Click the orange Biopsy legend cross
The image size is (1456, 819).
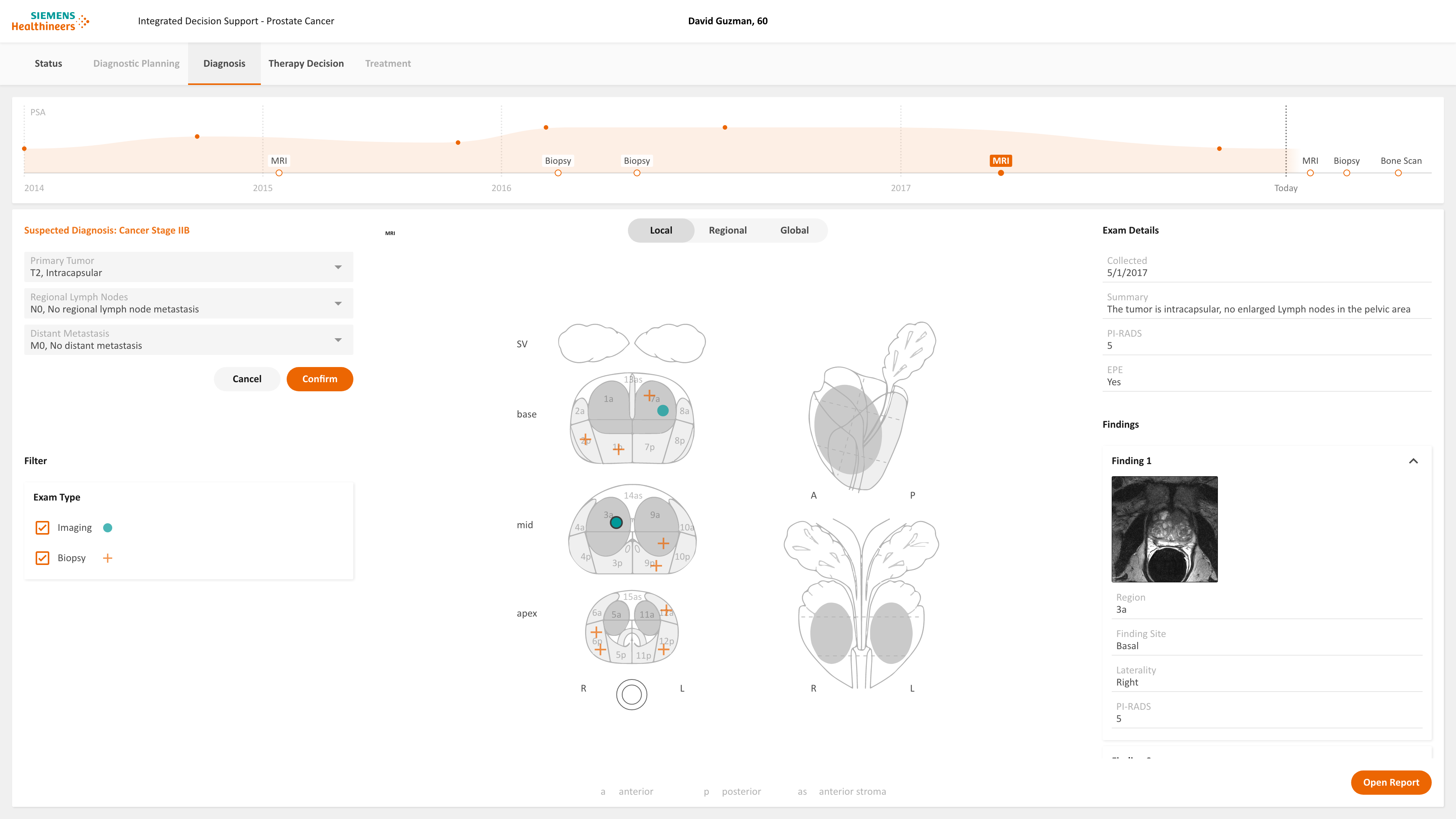click(107, 558)
